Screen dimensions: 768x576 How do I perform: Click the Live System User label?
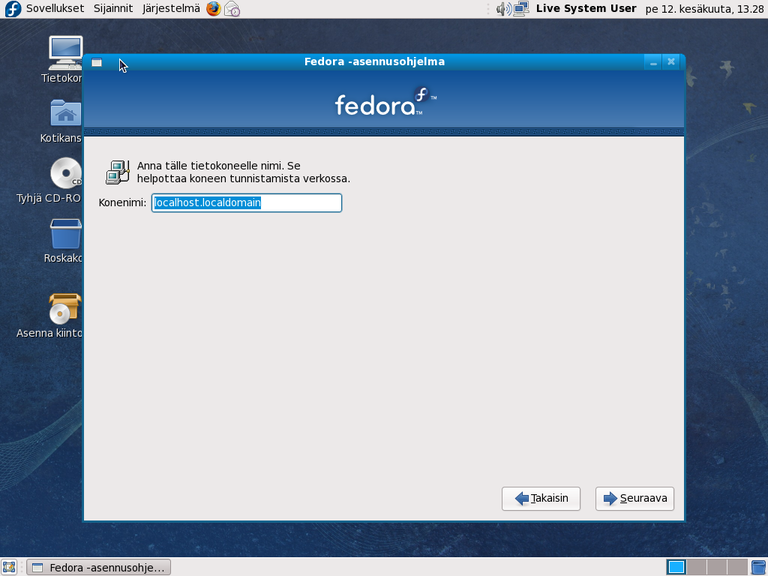[585, 9]
